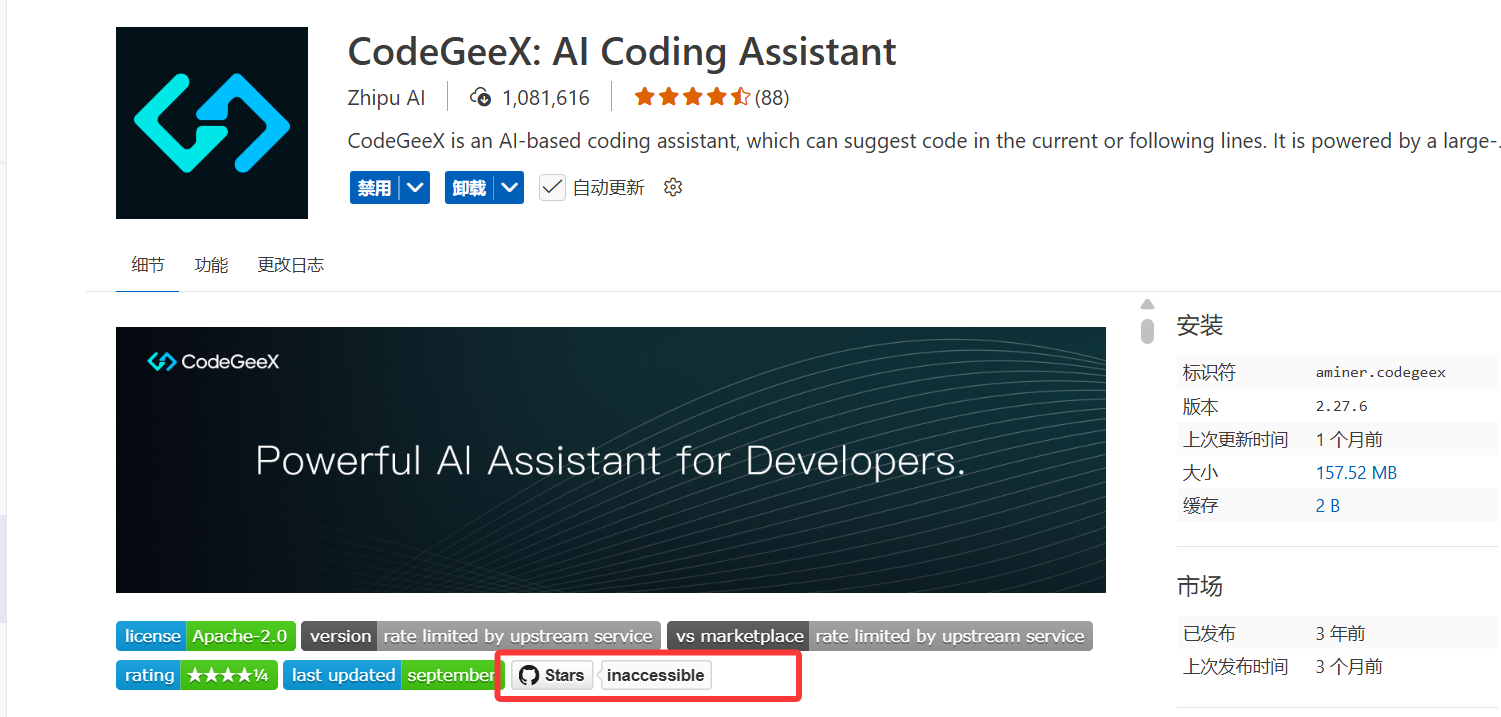Image resolution: width=1501 pixels, height=717 pixels.
Task: Click the CodeGeeX extension logo icon
Action: coord(212,123)
